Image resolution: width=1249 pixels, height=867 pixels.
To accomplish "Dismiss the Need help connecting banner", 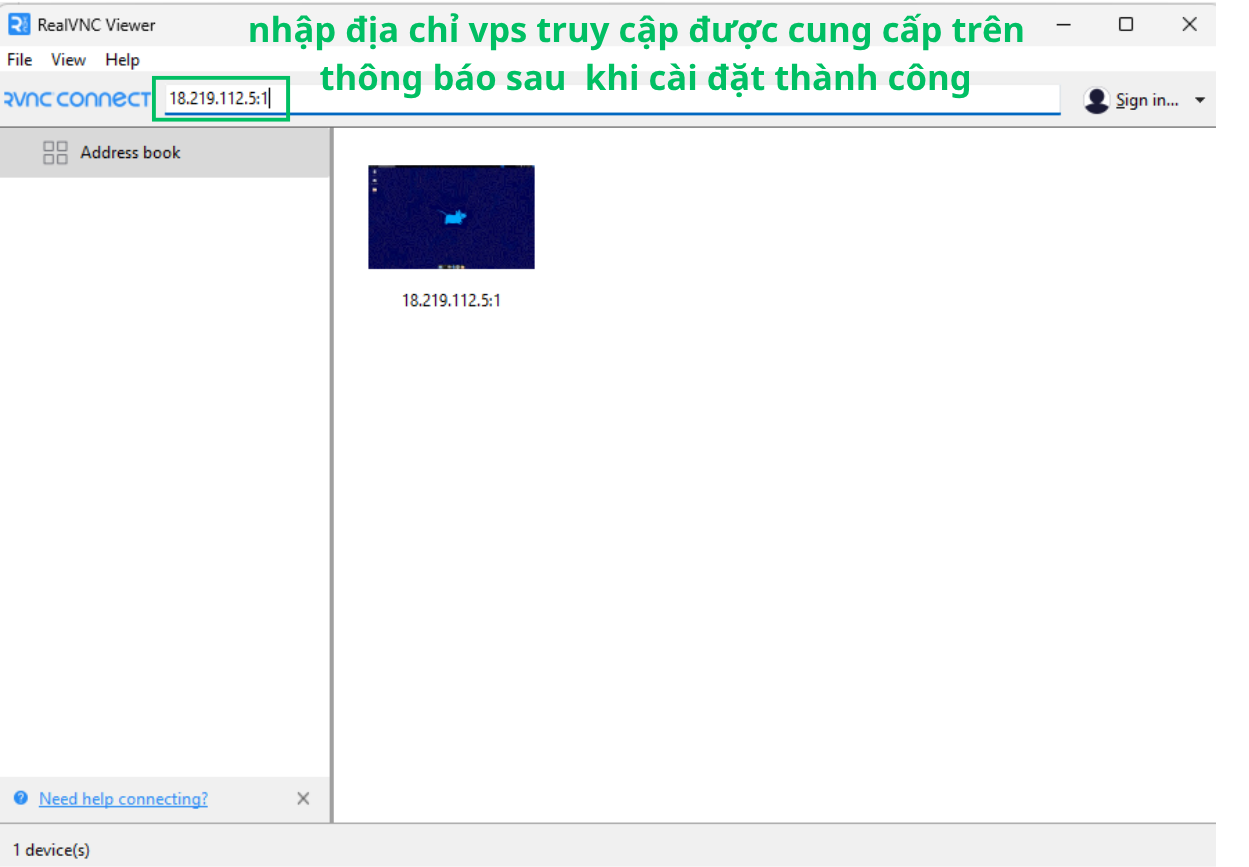I will click(x=303, y=798).
